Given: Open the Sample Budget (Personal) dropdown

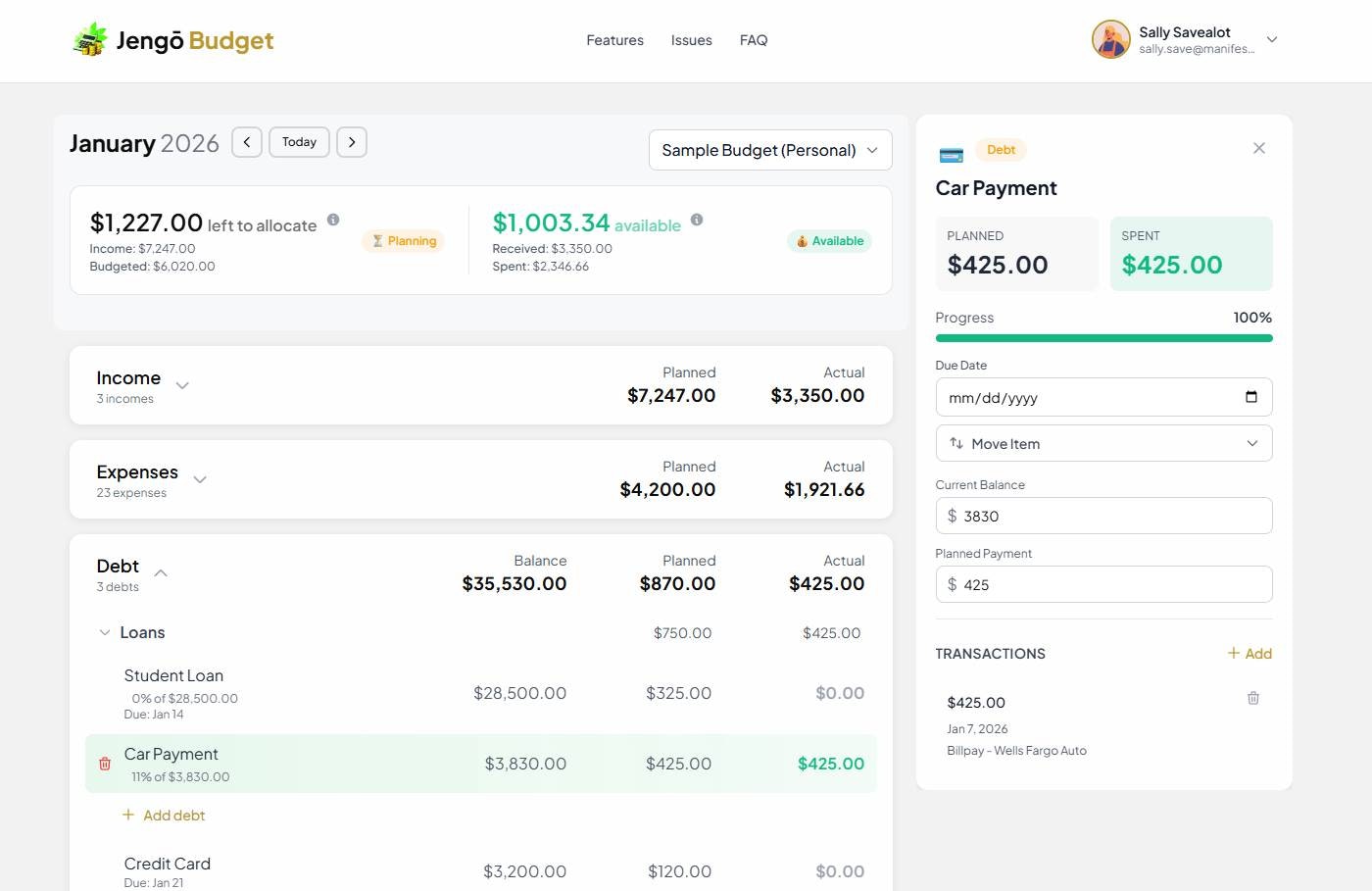Looking at the screenshot, I should (769, 150).
